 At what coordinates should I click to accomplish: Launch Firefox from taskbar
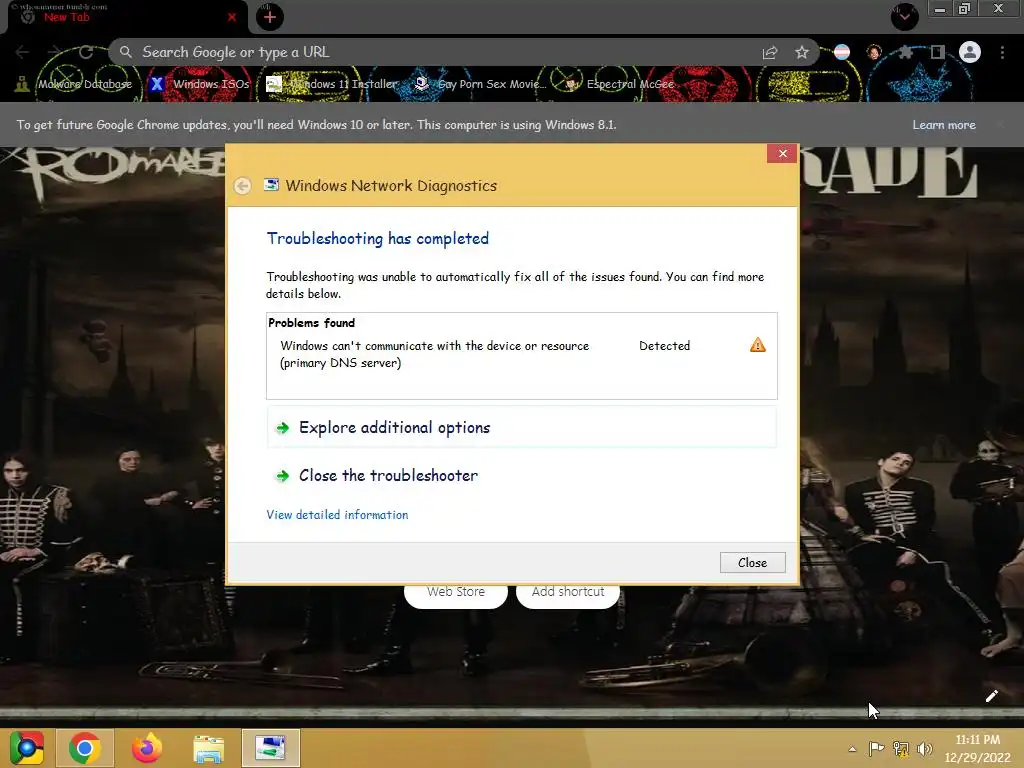pos(146,748)
